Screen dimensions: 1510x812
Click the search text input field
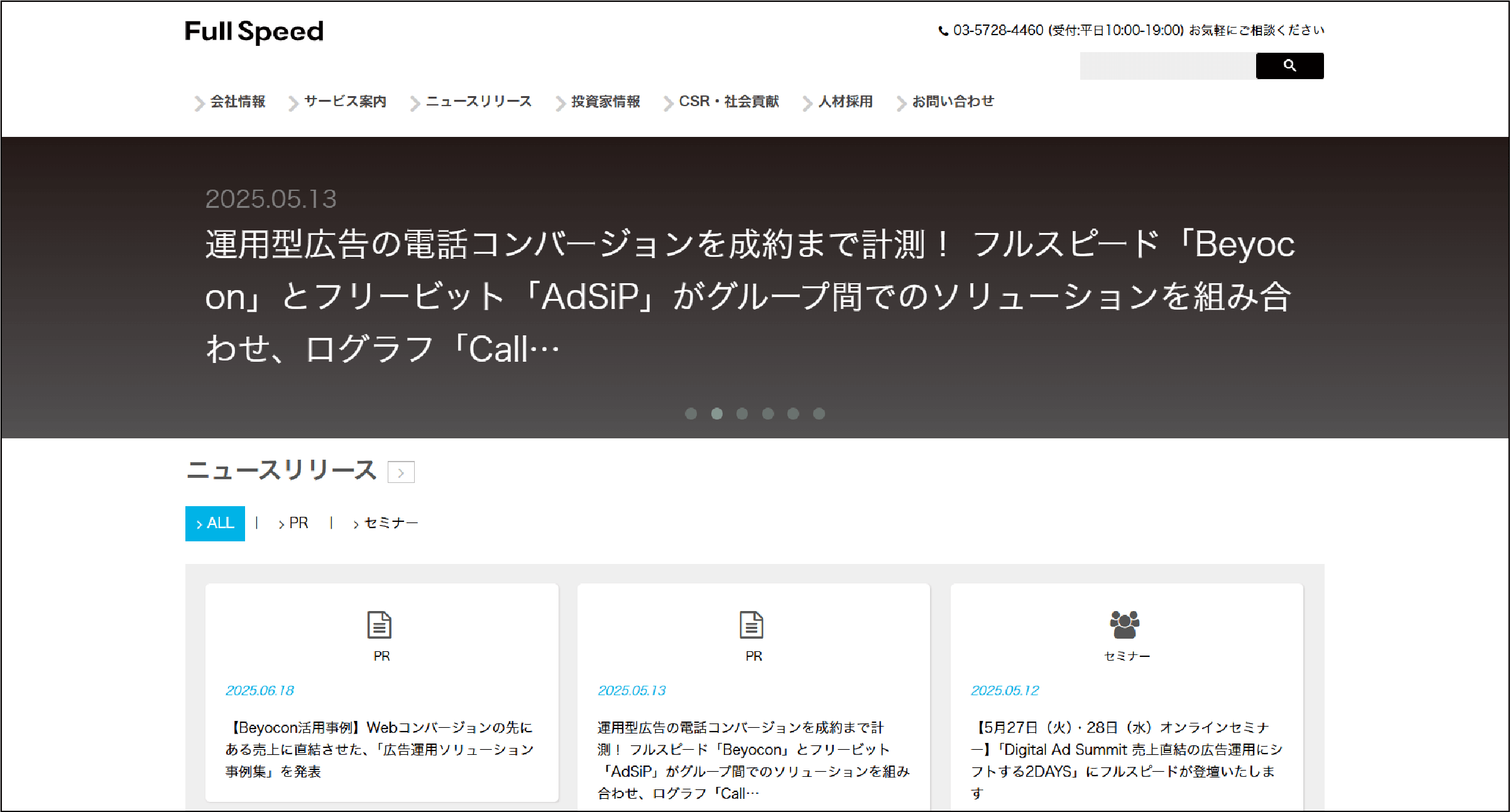tap(1167, 66)
